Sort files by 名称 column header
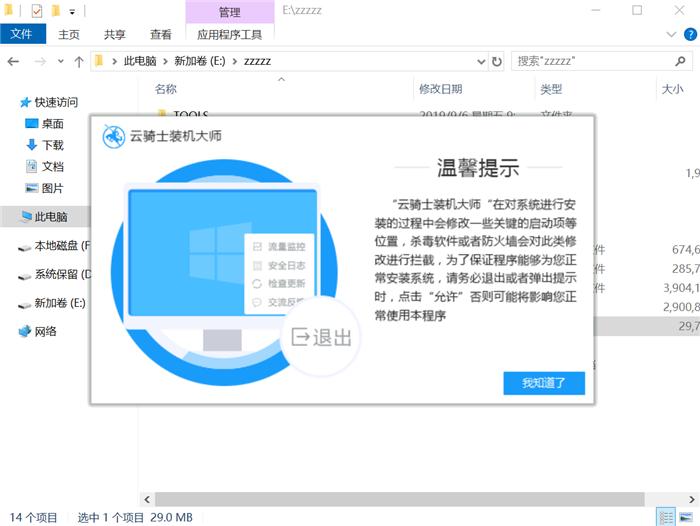Viewport: 700px width, 526px height. [x=166, y=89]
